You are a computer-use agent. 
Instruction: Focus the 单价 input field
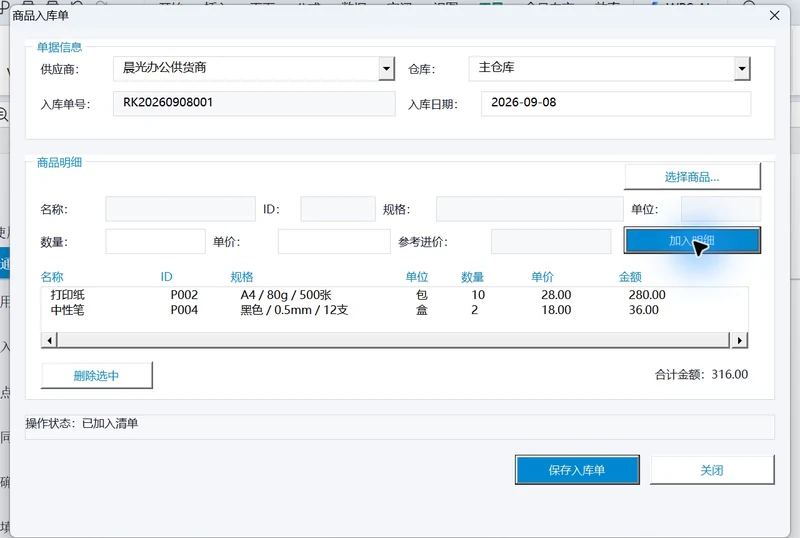pyautogui.click(x=334, y=241)
